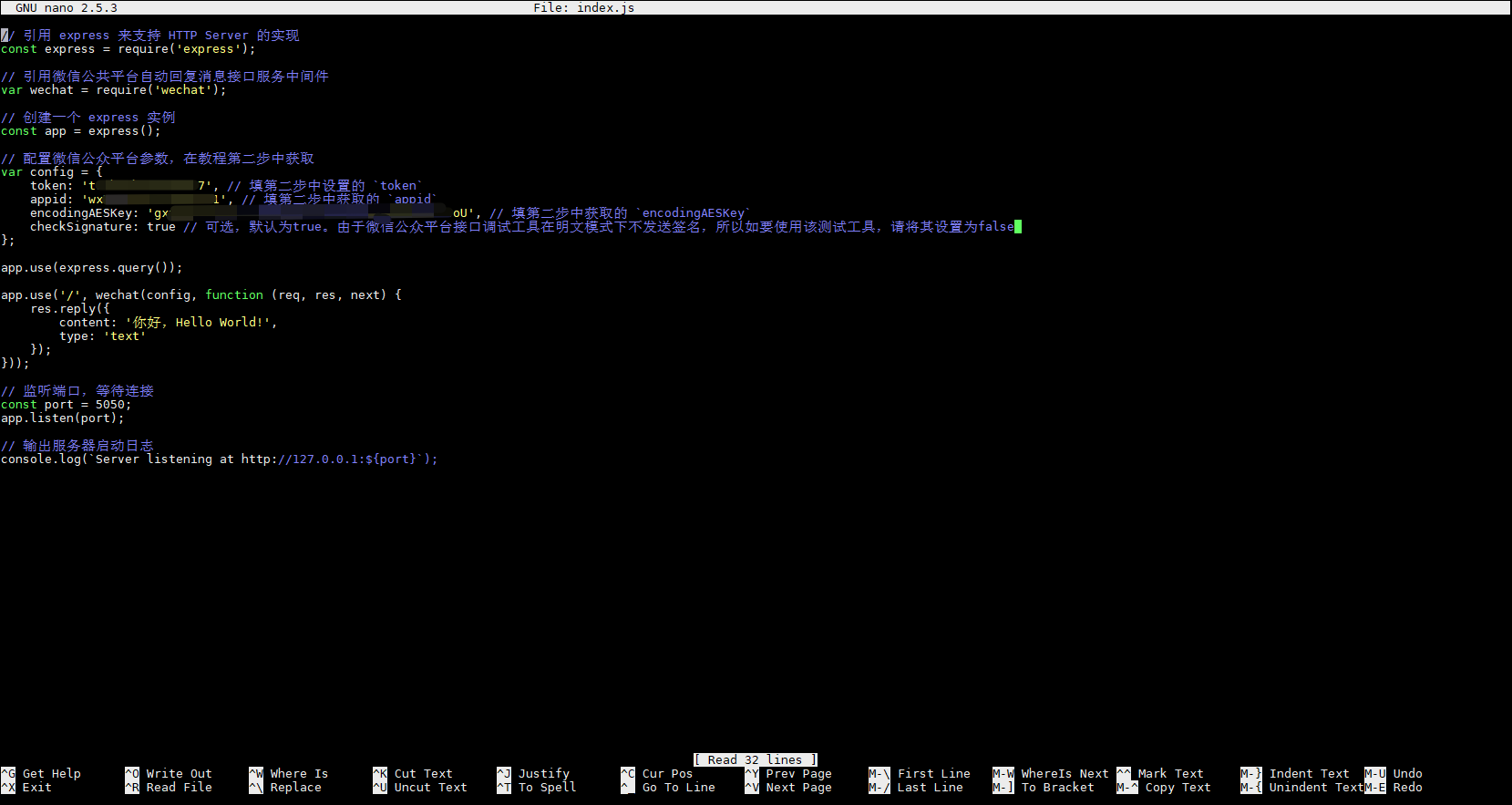
Task: Select the Go To Line shortcut
Action: (x=678, y=787)
